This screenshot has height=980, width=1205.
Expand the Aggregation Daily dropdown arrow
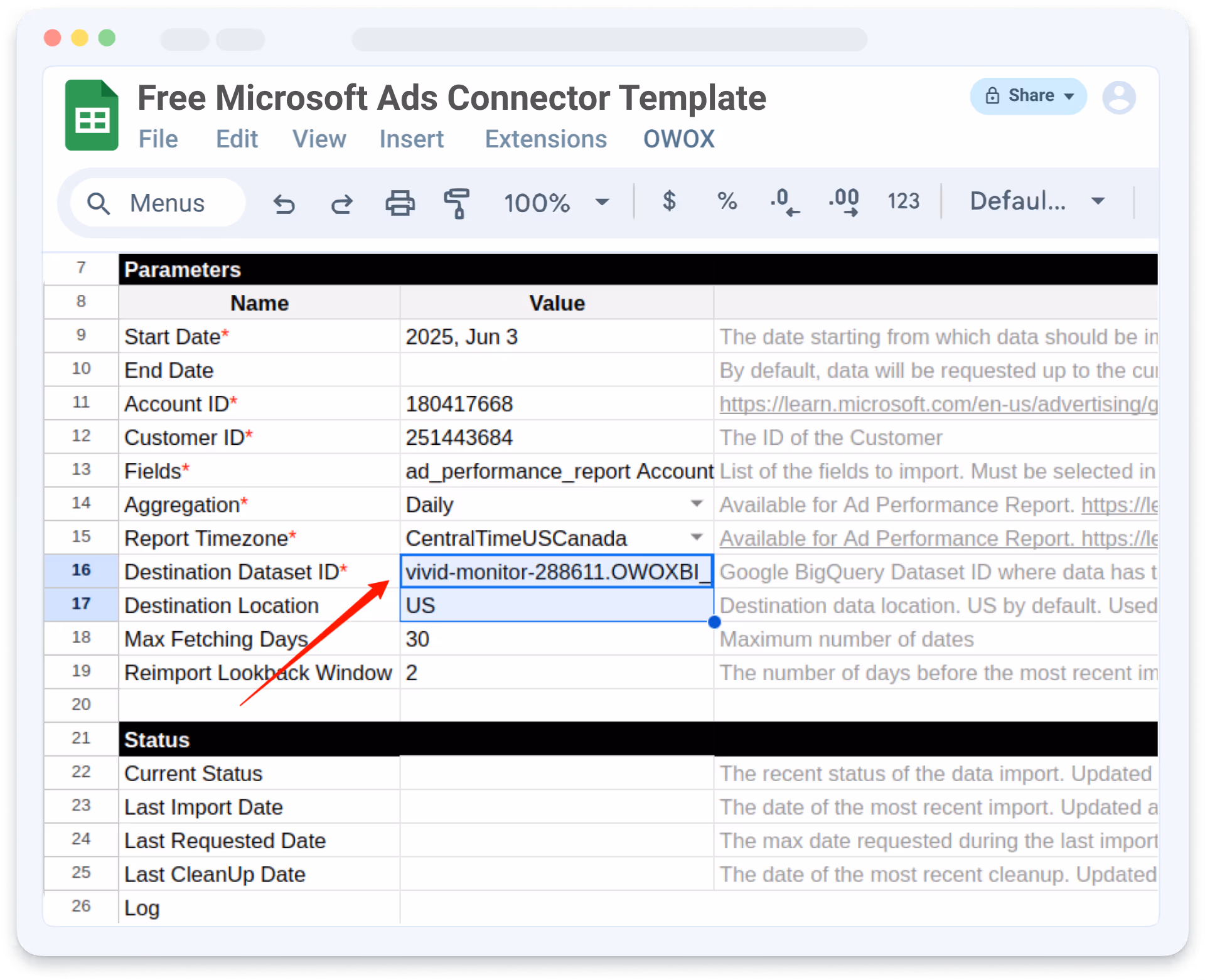point(696,504)
